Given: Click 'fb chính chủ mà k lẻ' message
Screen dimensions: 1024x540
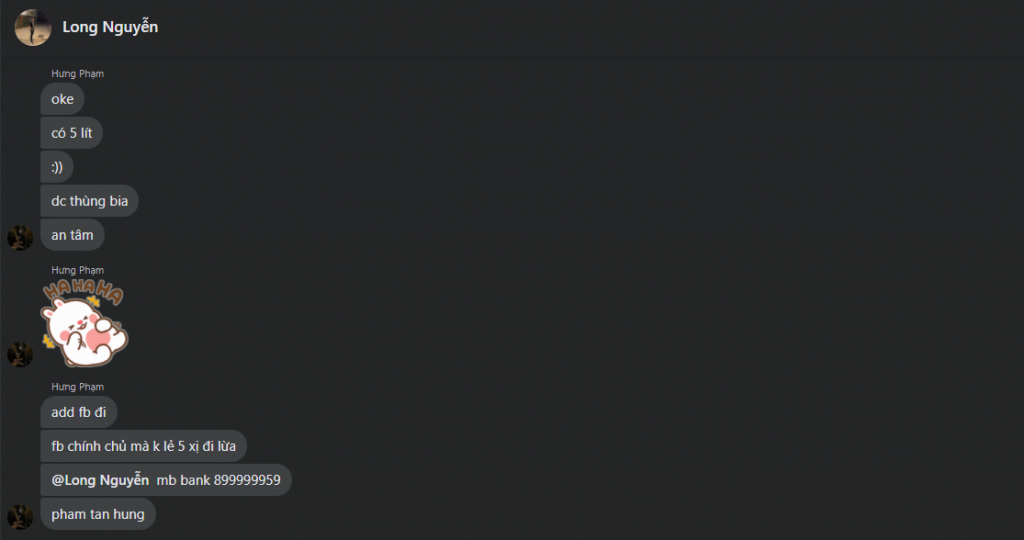Looking at the screenshot, I should [x=143, y=446].
